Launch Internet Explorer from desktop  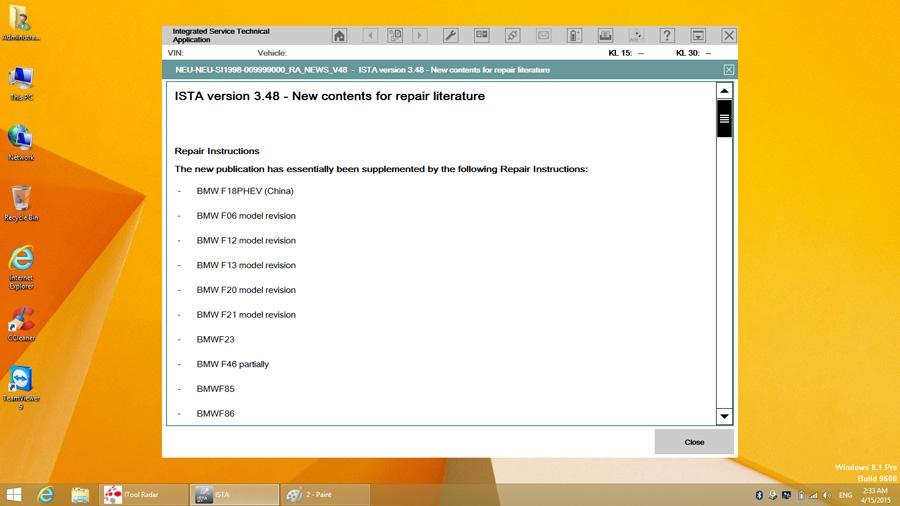(x=21, y=267)
